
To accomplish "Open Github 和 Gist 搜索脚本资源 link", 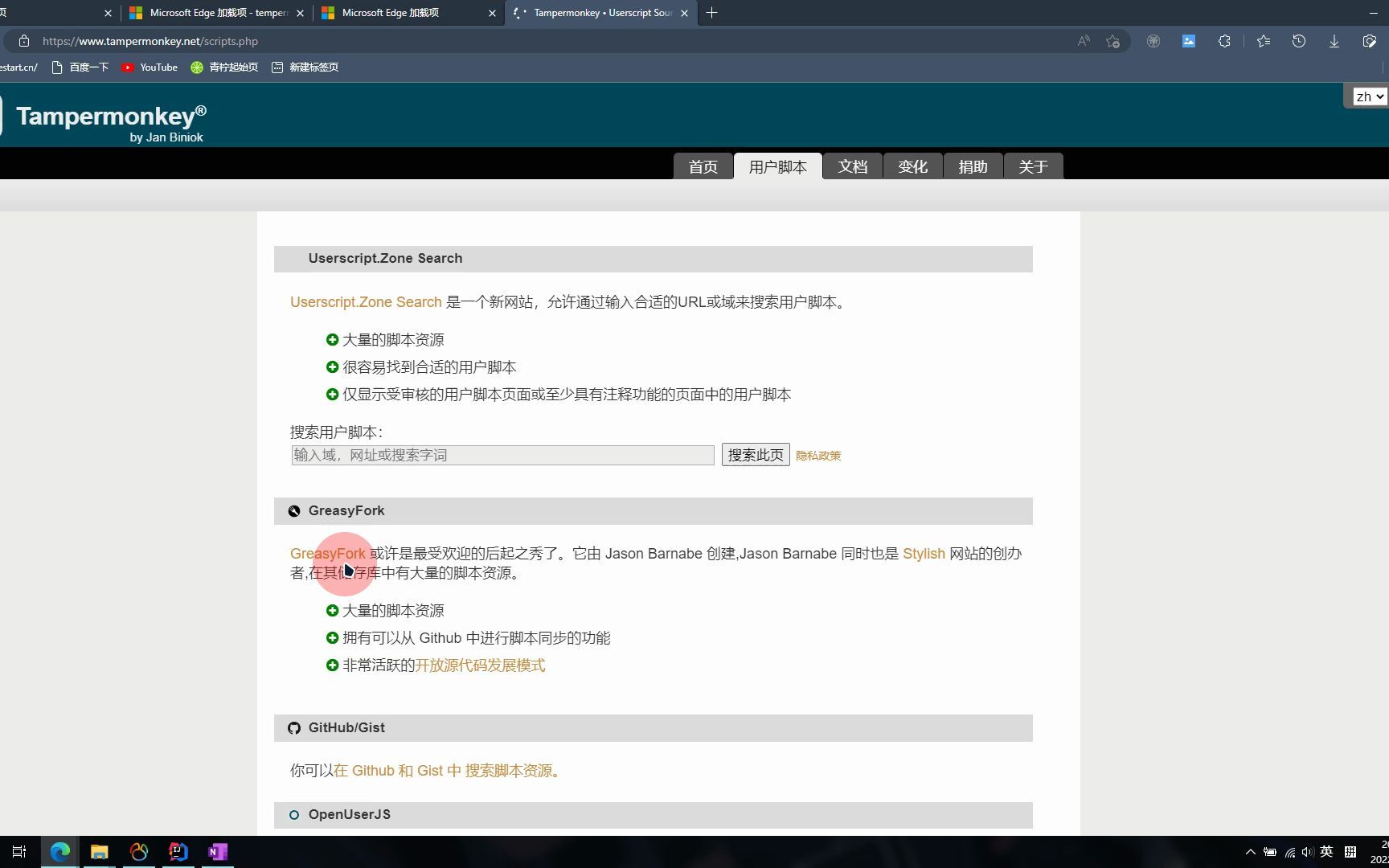I will [x=447, y=771].
